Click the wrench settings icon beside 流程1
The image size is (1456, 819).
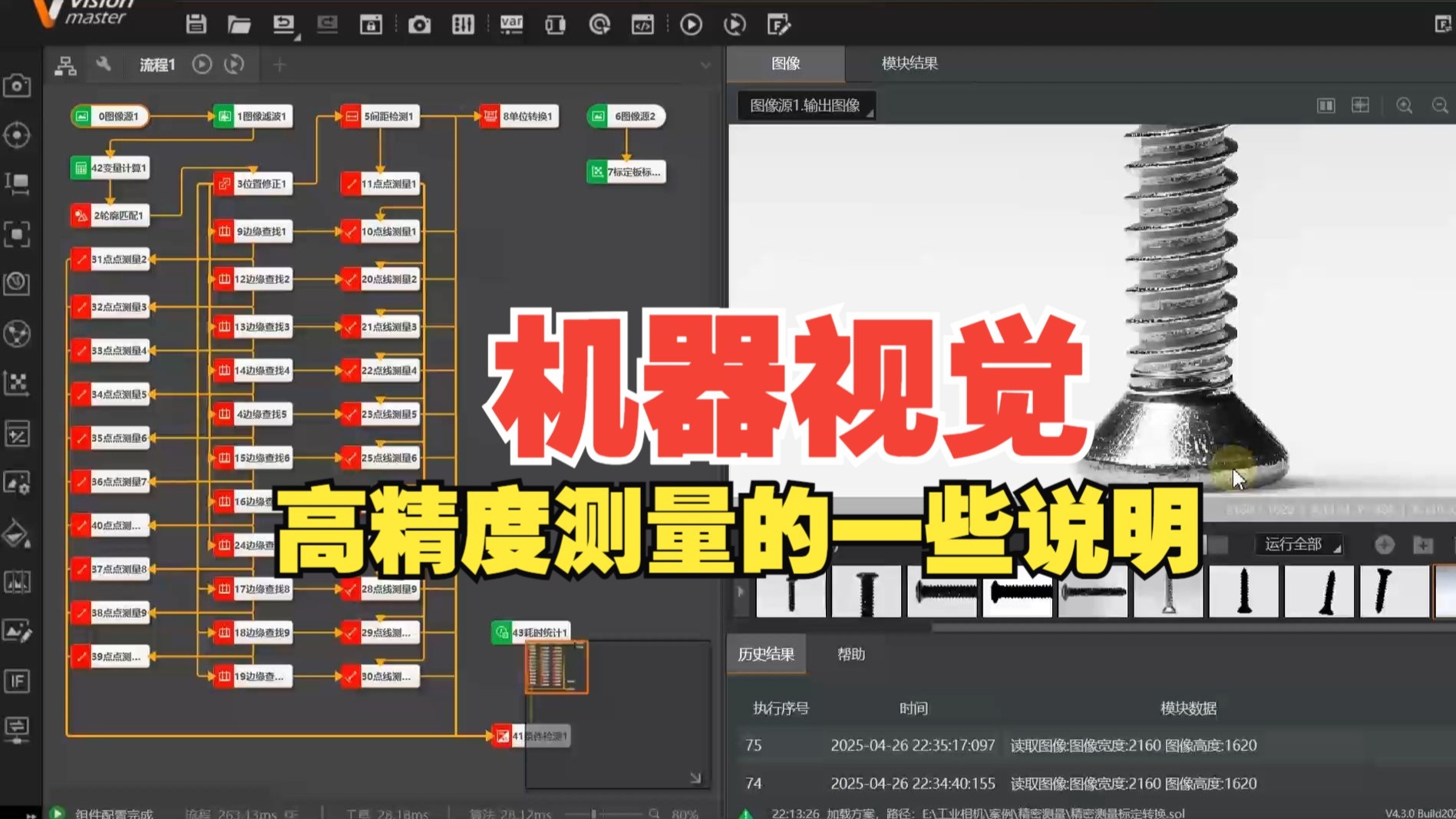click(104, 64)
